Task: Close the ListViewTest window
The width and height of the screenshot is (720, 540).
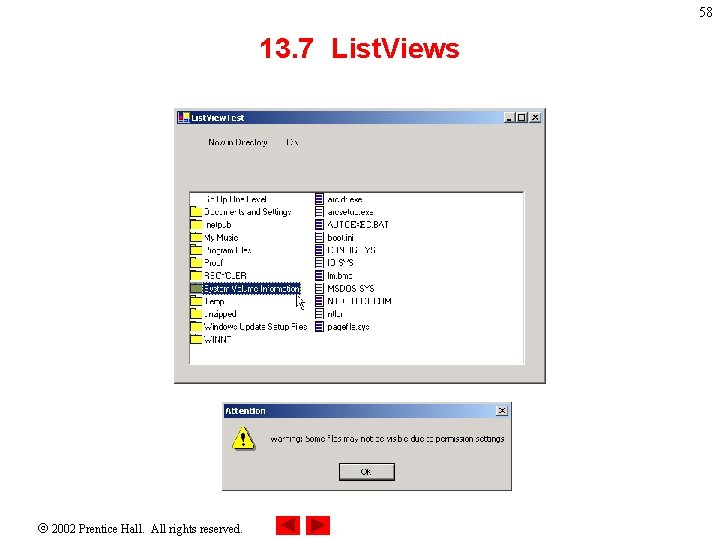Action: click(535, 118)
